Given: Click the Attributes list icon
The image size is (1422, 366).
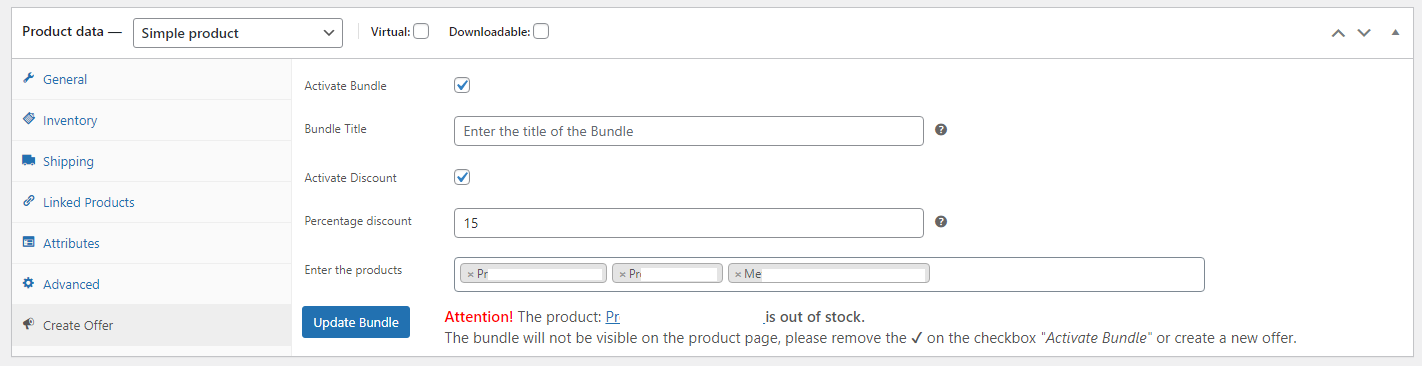Looking at the screenshot, I should pos(28,243).
